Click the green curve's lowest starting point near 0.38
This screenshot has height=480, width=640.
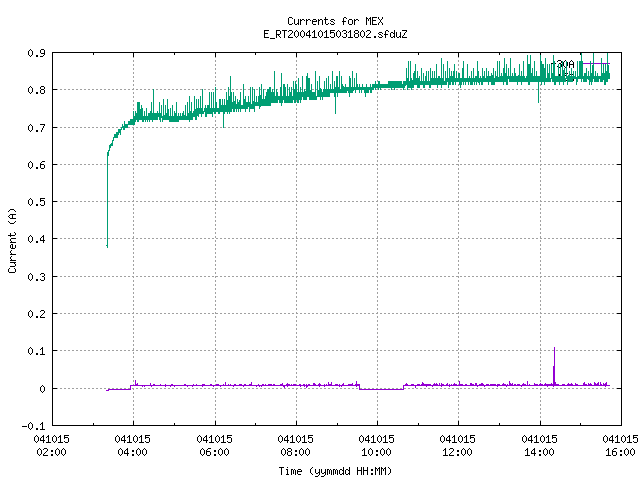107,246
